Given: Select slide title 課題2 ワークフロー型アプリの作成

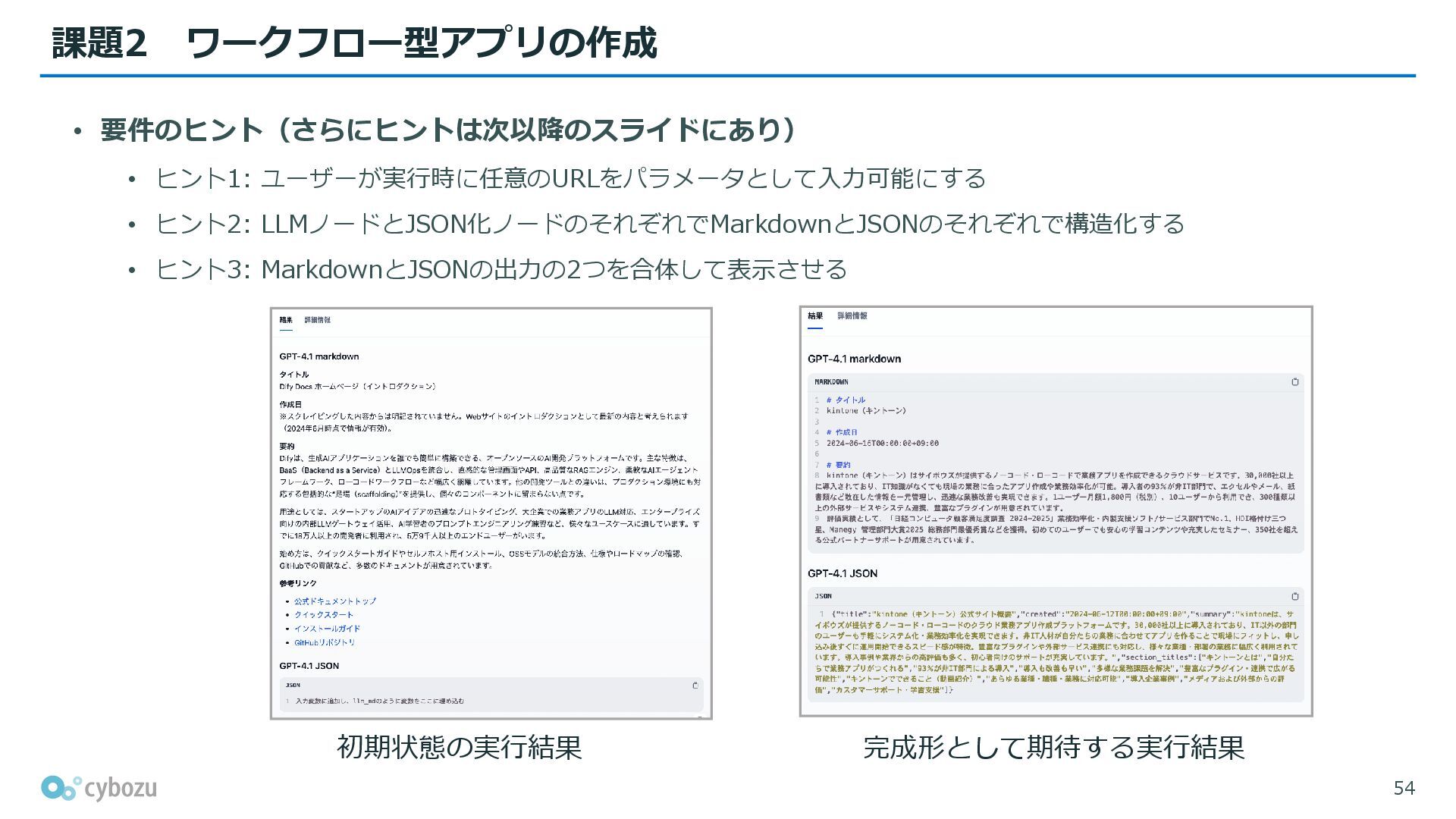Looking at the screenshot, I should coord(354,42).
